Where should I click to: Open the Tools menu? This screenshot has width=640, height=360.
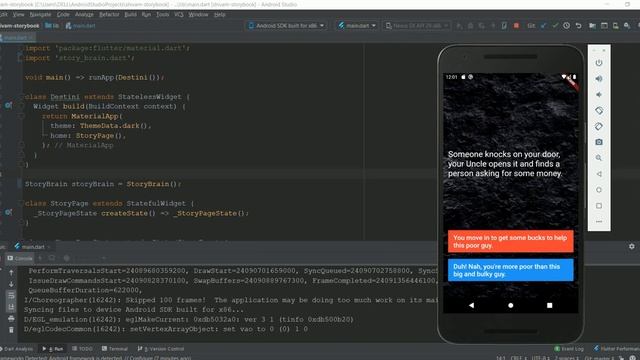tap(162, 14)
